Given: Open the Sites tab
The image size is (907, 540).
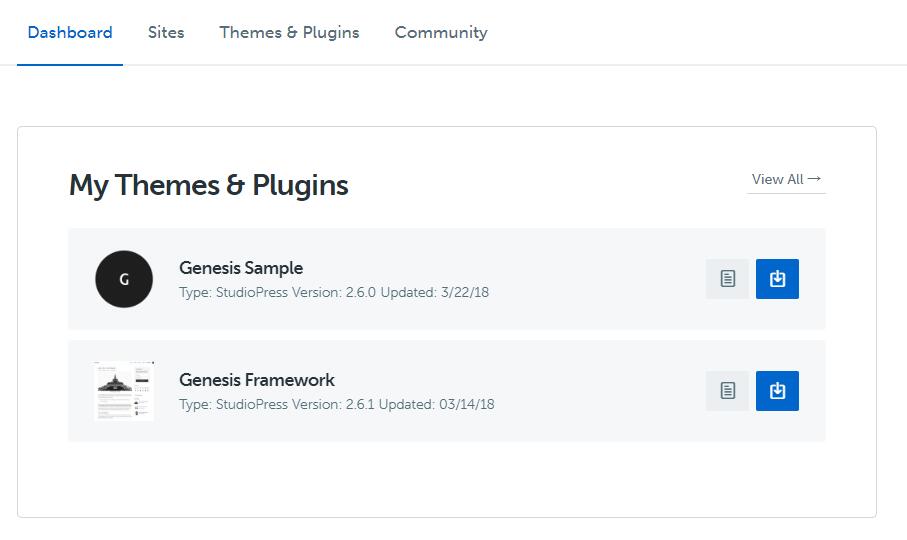Looking at the screenshot, I should pyautogui.click(x=166, y=32).
